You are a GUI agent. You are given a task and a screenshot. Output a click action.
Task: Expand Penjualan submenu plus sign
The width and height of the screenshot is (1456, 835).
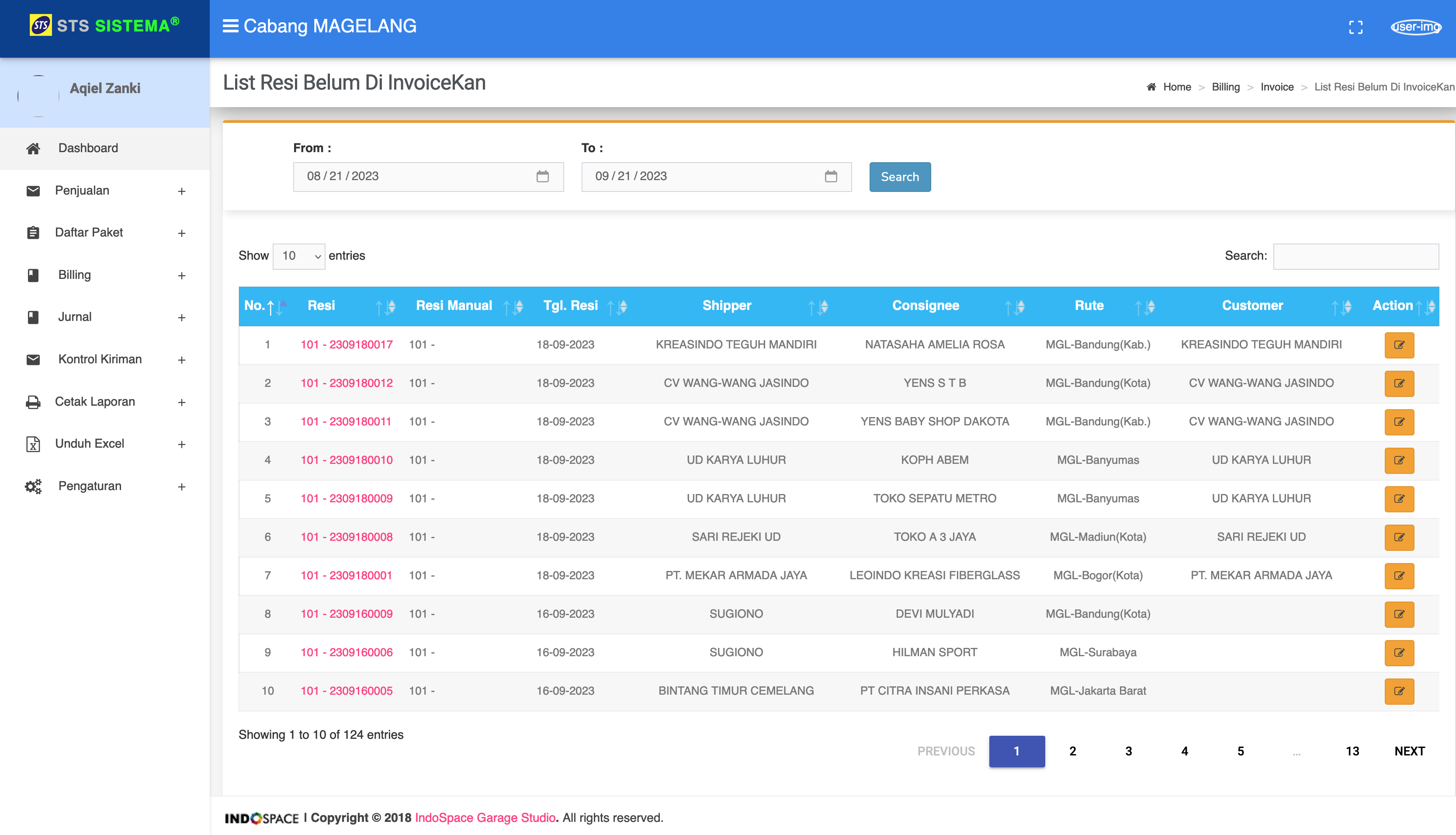point(182,191)
